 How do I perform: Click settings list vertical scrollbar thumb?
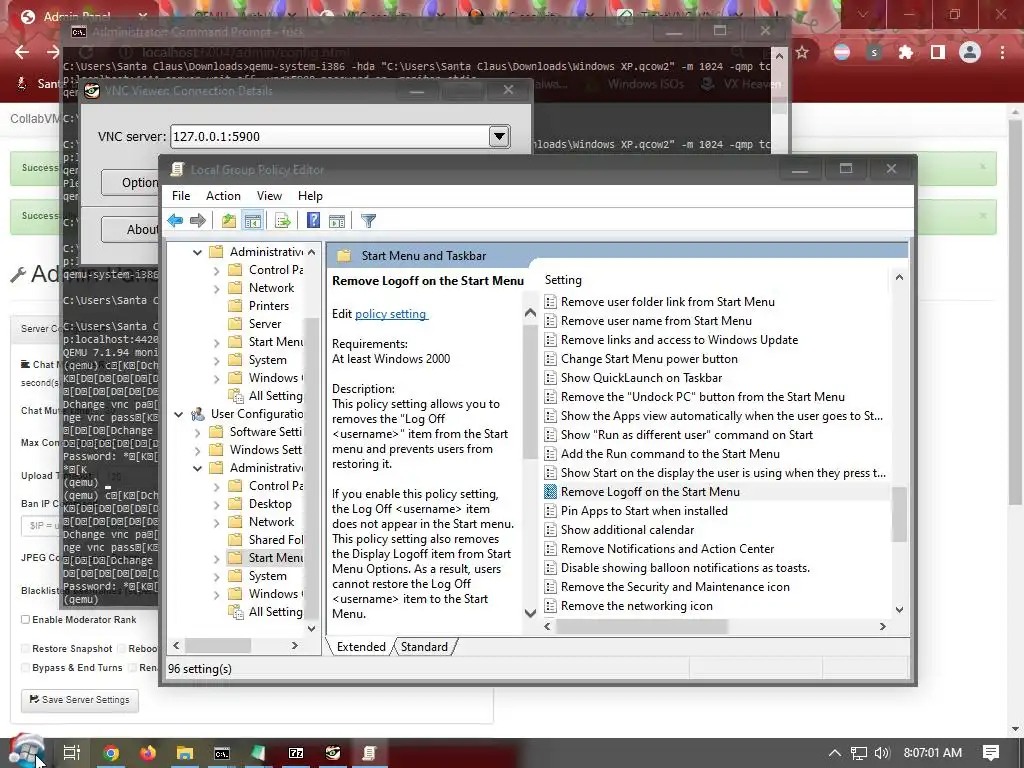point(899,514)
